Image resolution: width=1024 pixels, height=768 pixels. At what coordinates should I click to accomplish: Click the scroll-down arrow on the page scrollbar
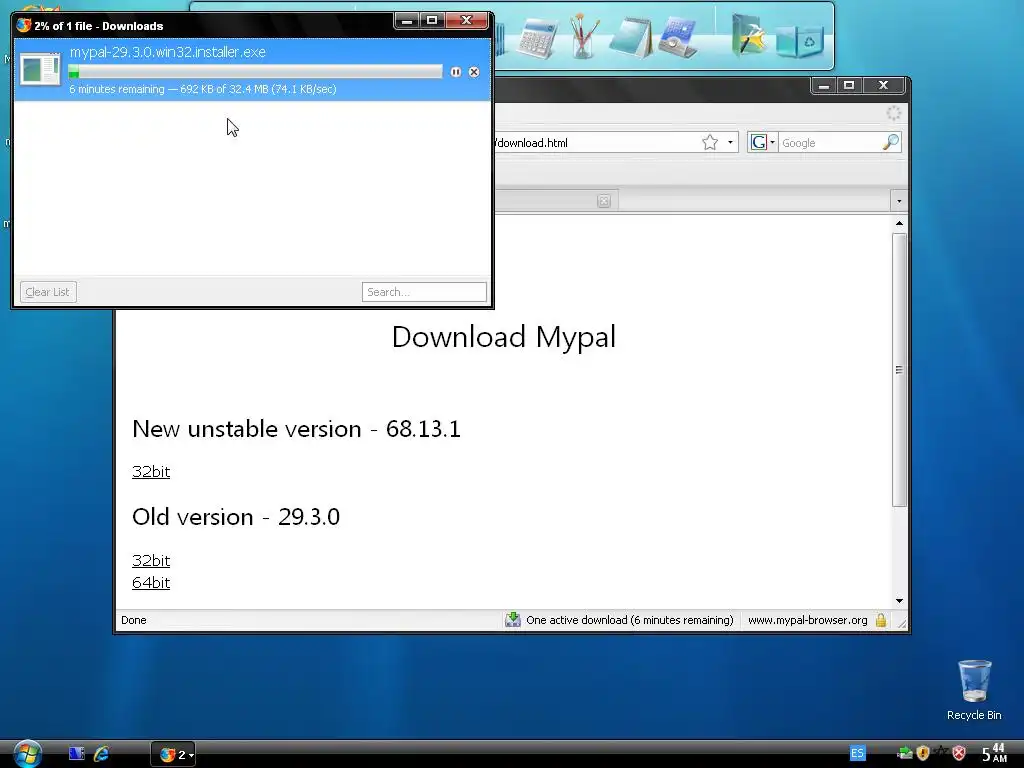point(899,601)
